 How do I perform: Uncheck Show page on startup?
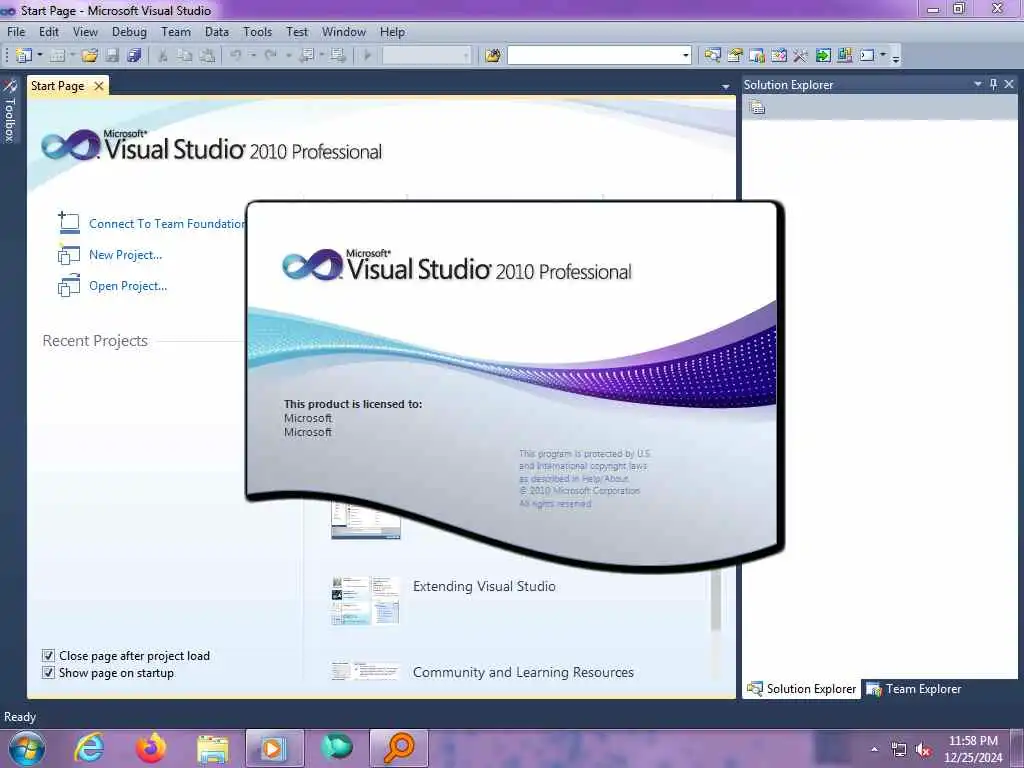click(x=48, y=673)
